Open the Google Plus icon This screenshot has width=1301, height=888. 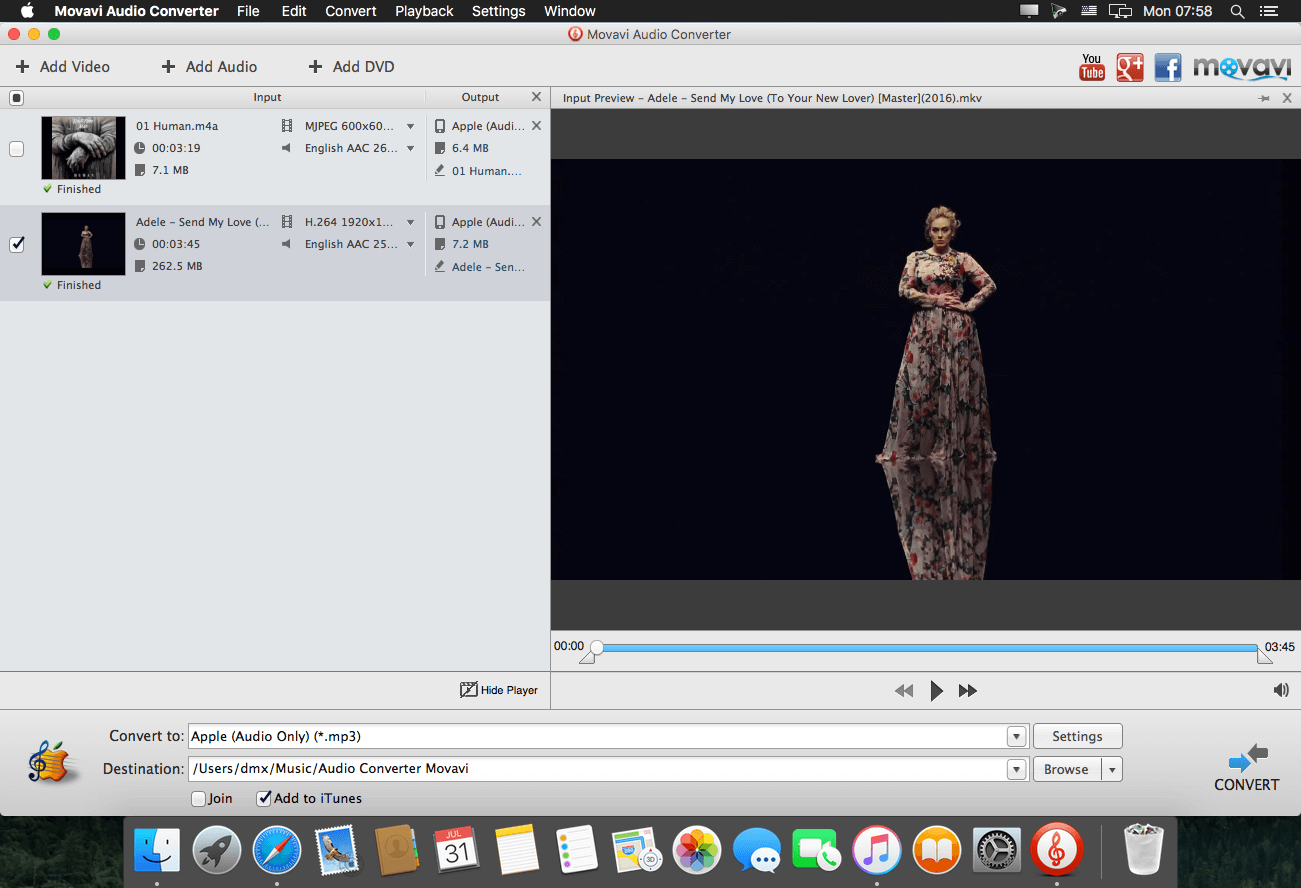coord(1130,67)
